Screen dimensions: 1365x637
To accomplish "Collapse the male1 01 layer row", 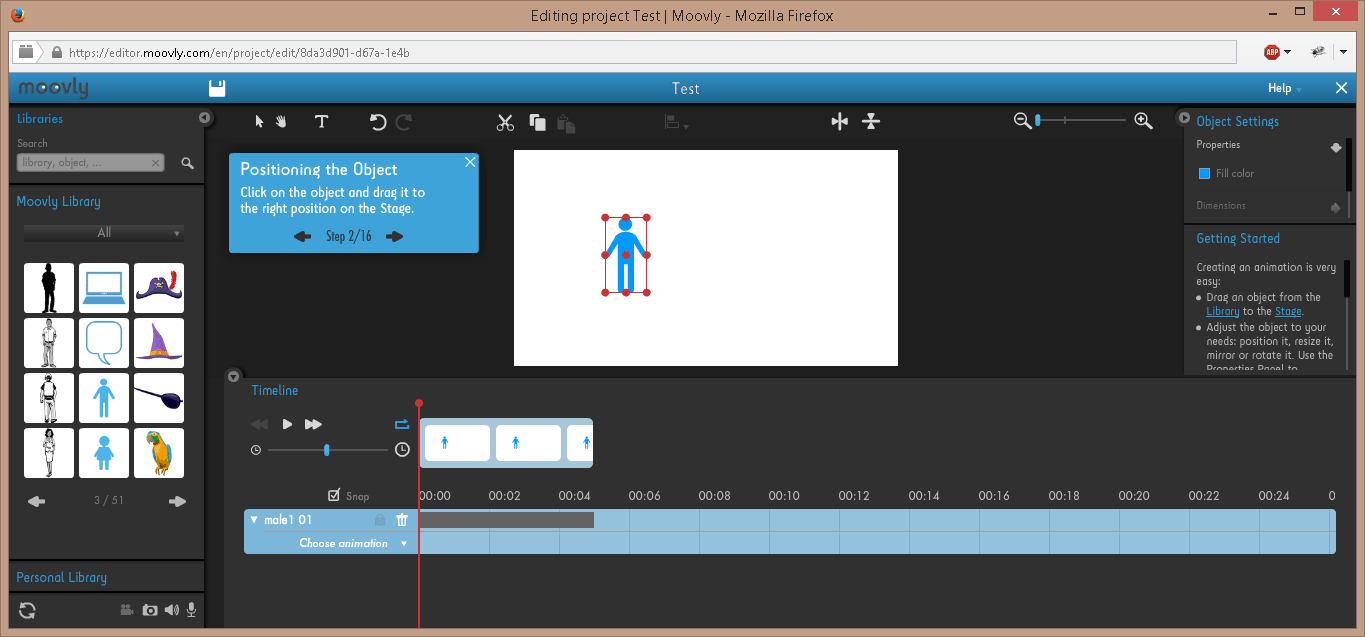I will coord(254,520).
